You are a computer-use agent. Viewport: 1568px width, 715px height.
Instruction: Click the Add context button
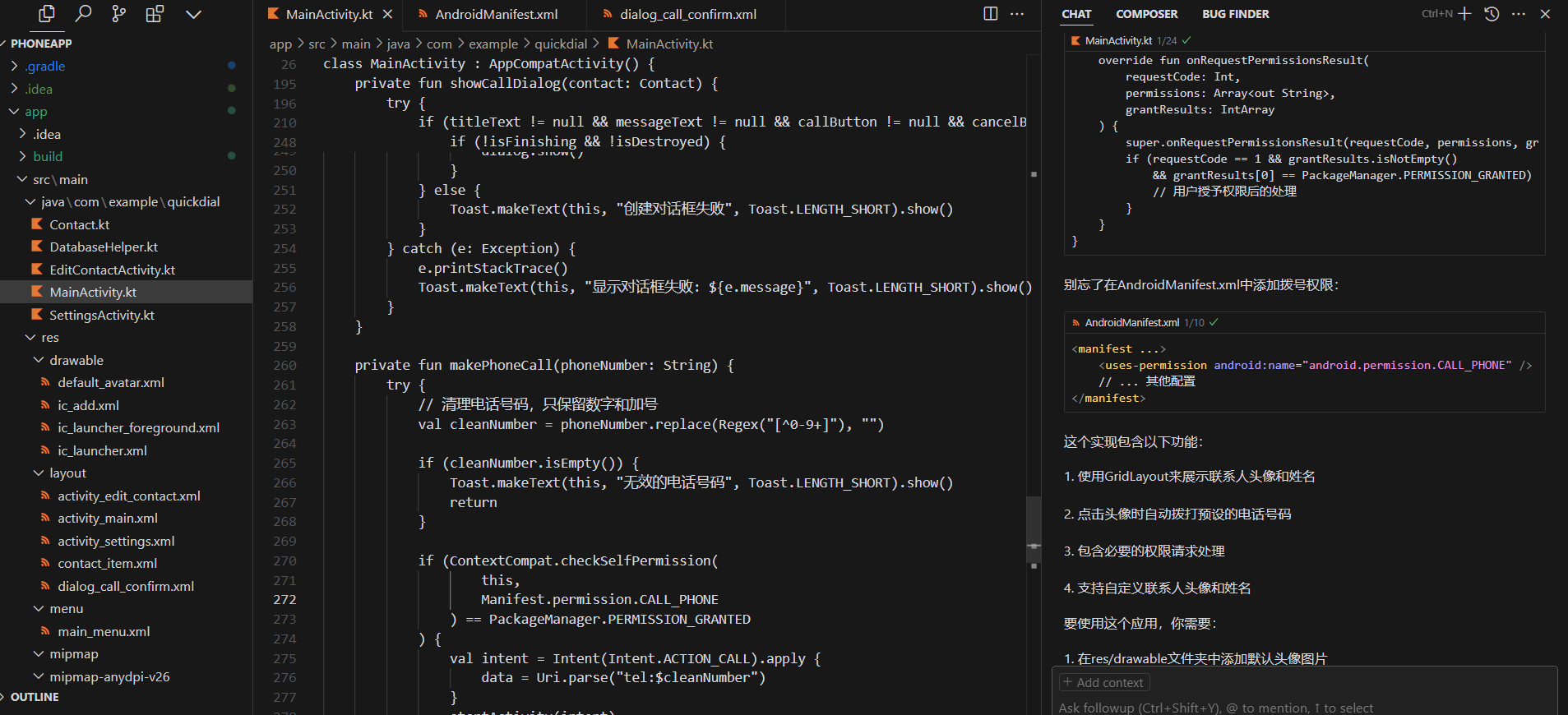click(x=1103, y=683)
